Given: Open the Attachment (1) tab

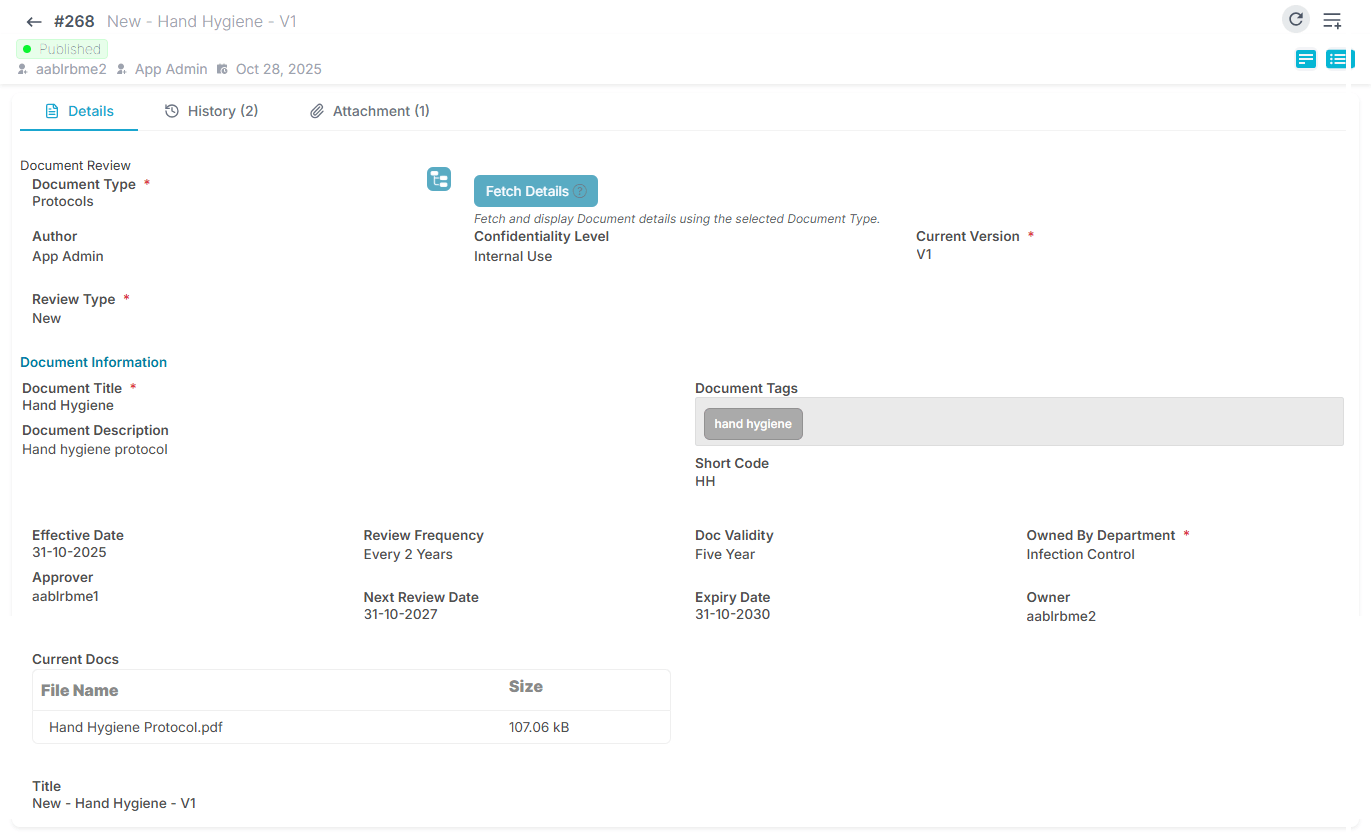Looking at the screenshot, I should tap(369, 111).
